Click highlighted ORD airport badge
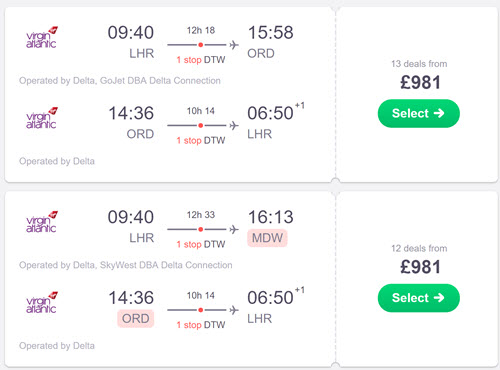Screen dimensions: 500x370 (x=136, y=319)
